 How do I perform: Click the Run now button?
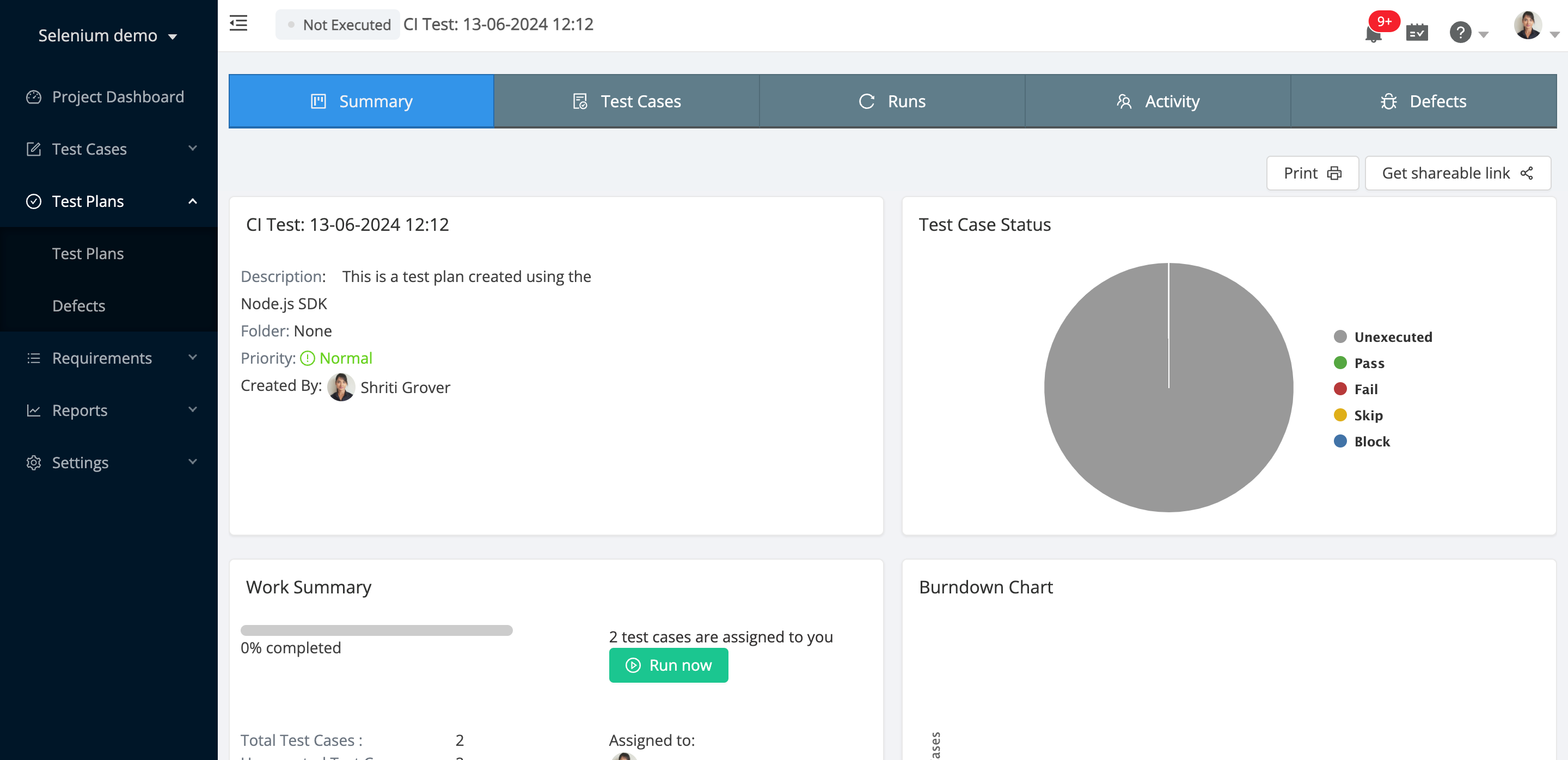(669, 665)
